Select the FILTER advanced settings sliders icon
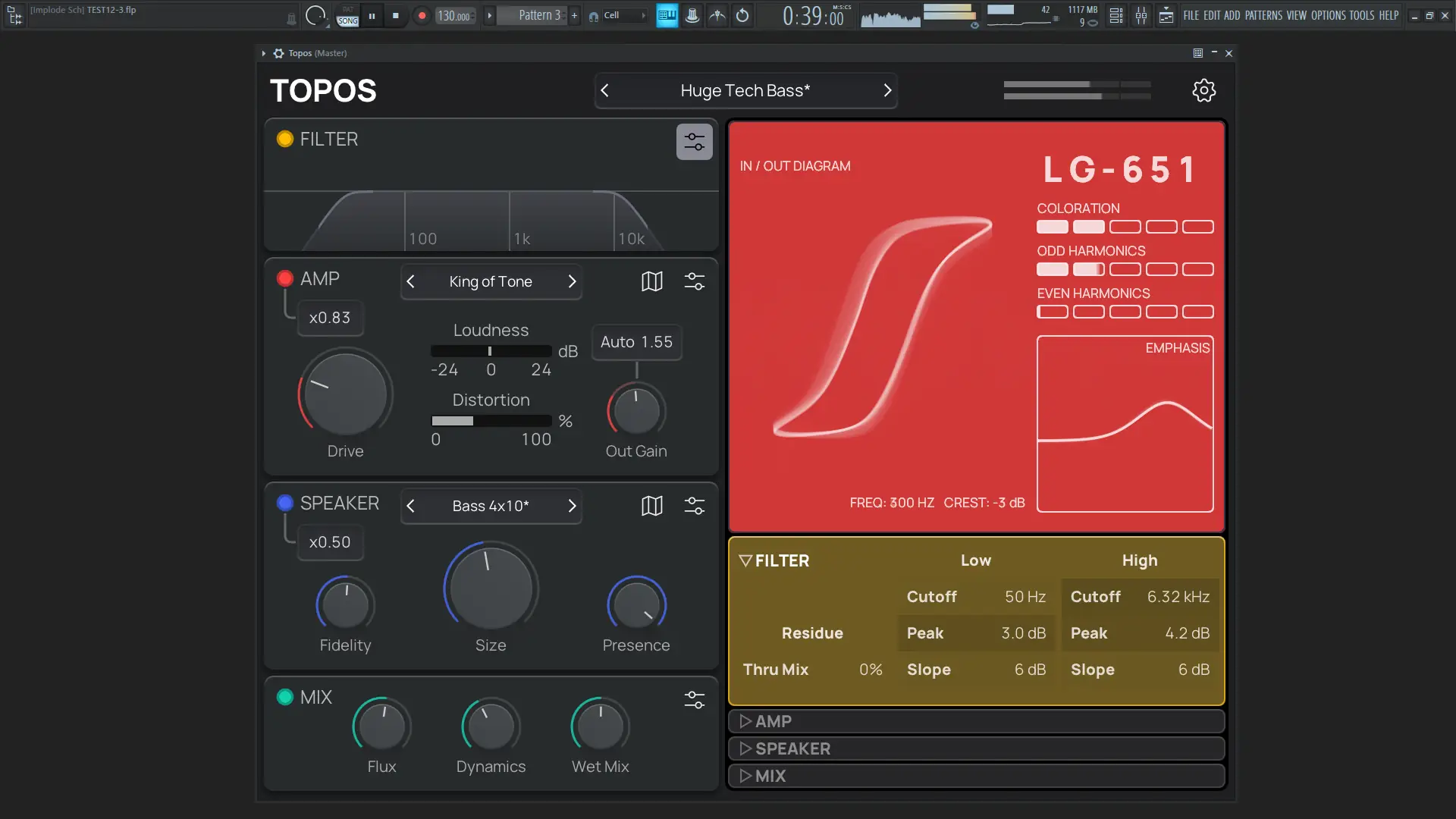 [695, 141]
